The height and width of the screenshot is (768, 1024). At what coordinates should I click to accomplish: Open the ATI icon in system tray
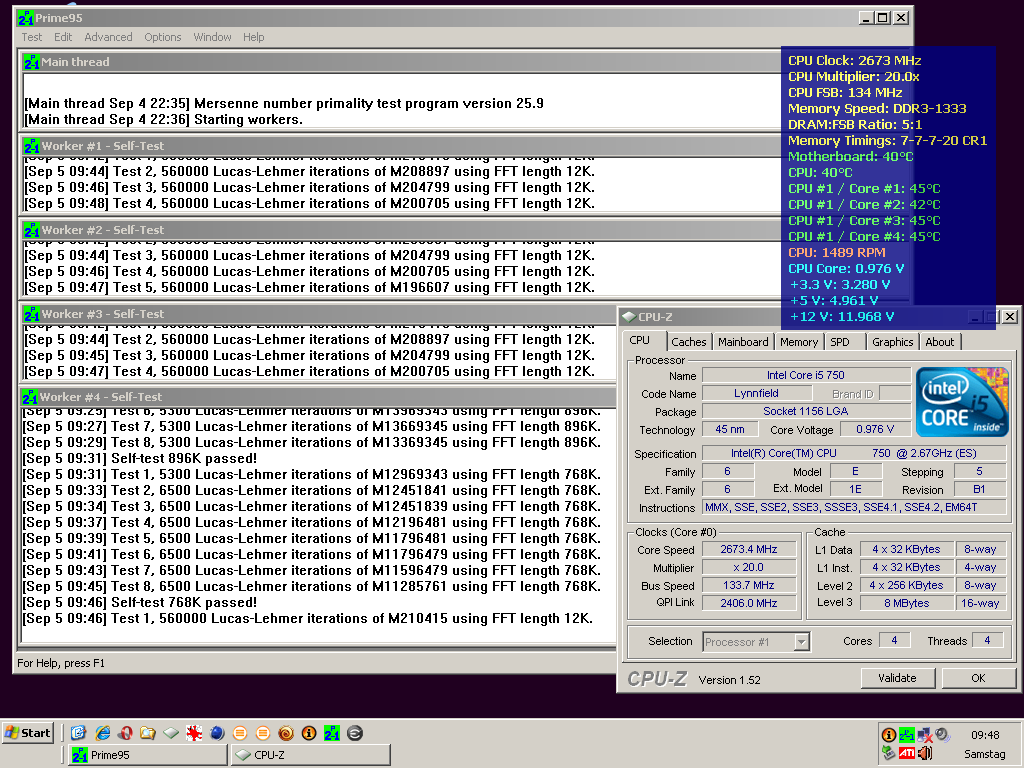(x=907, y=753)
